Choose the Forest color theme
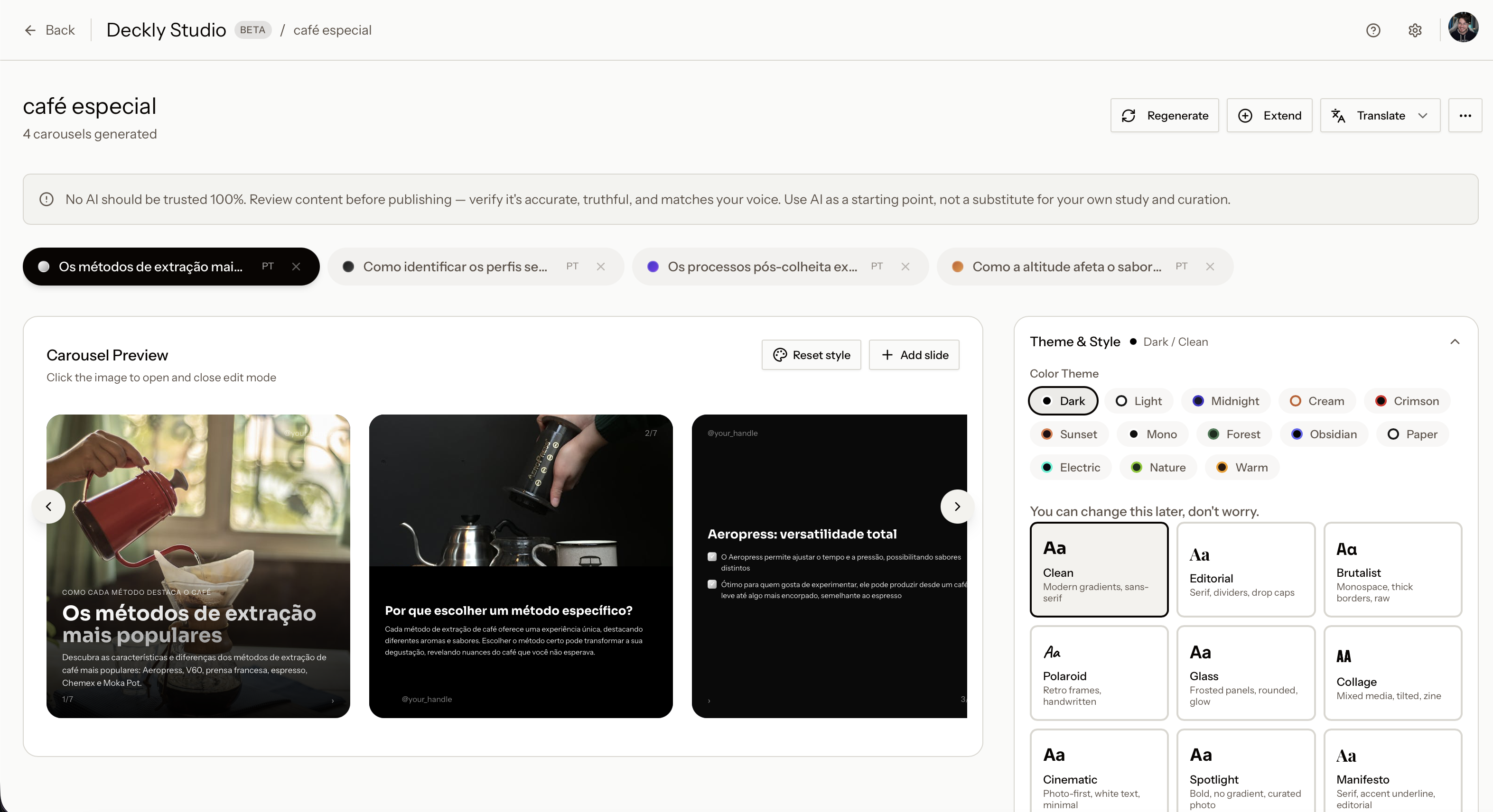The width and height of the screenshot is (1493, 812). (x=1234, y=434)
